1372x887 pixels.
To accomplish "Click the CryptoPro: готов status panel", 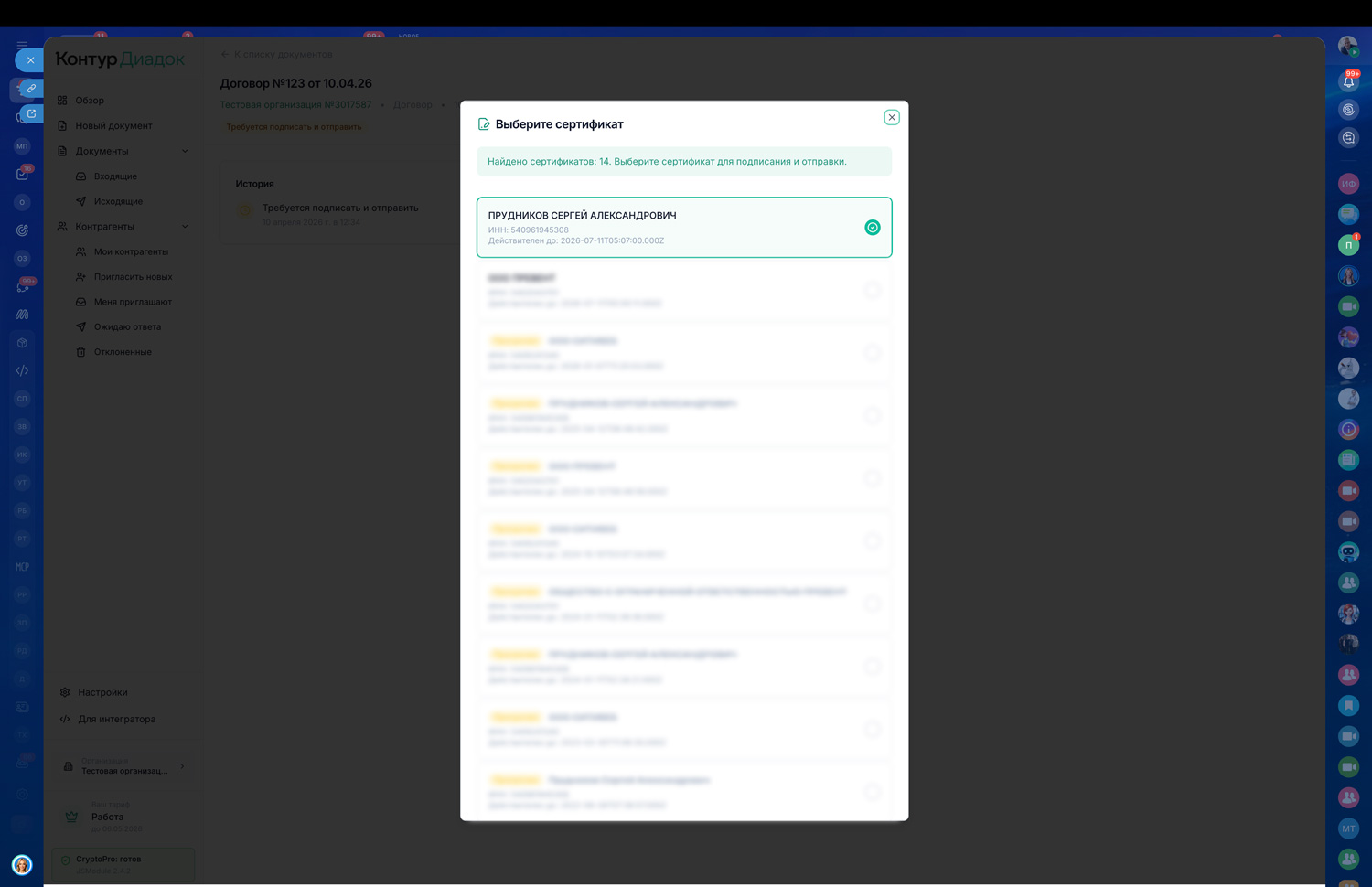I will (x=123, y=863).
